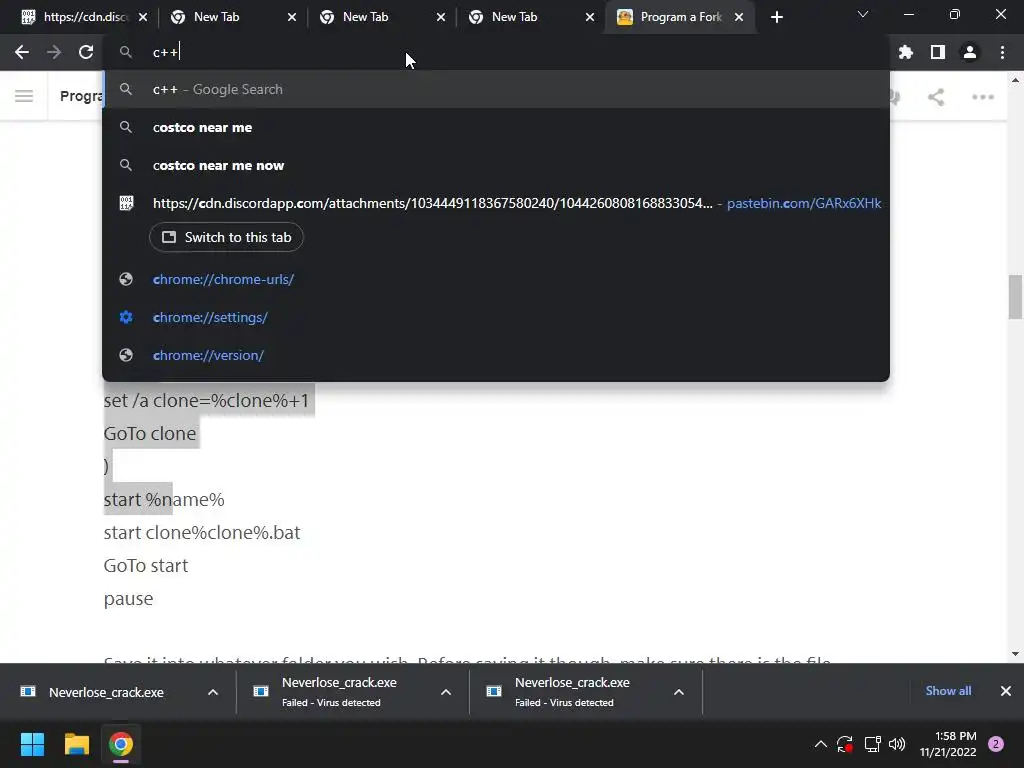Click Show all downloads
This screenshot has width=1024, height=768.
click(948, 691)
